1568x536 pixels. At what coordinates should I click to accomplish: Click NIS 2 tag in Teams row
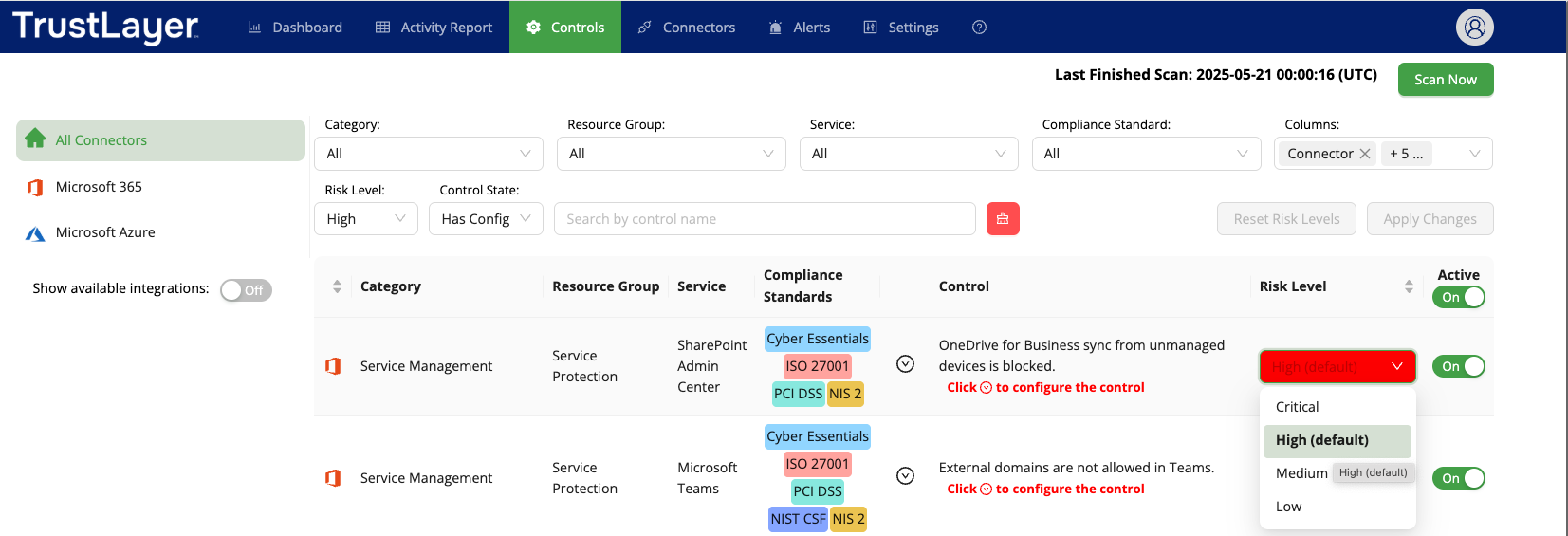(848, 519)
